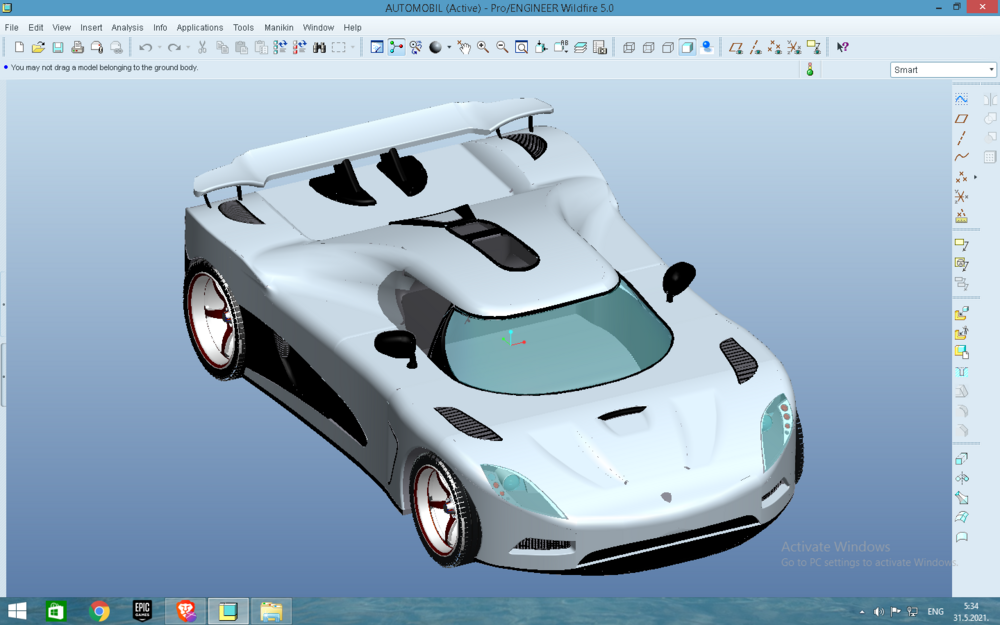Image resolution: width=1000 pixels, height=625 pixels.
Task: Expand the datum point flyout arrow
Action: (x=975, y=177)
